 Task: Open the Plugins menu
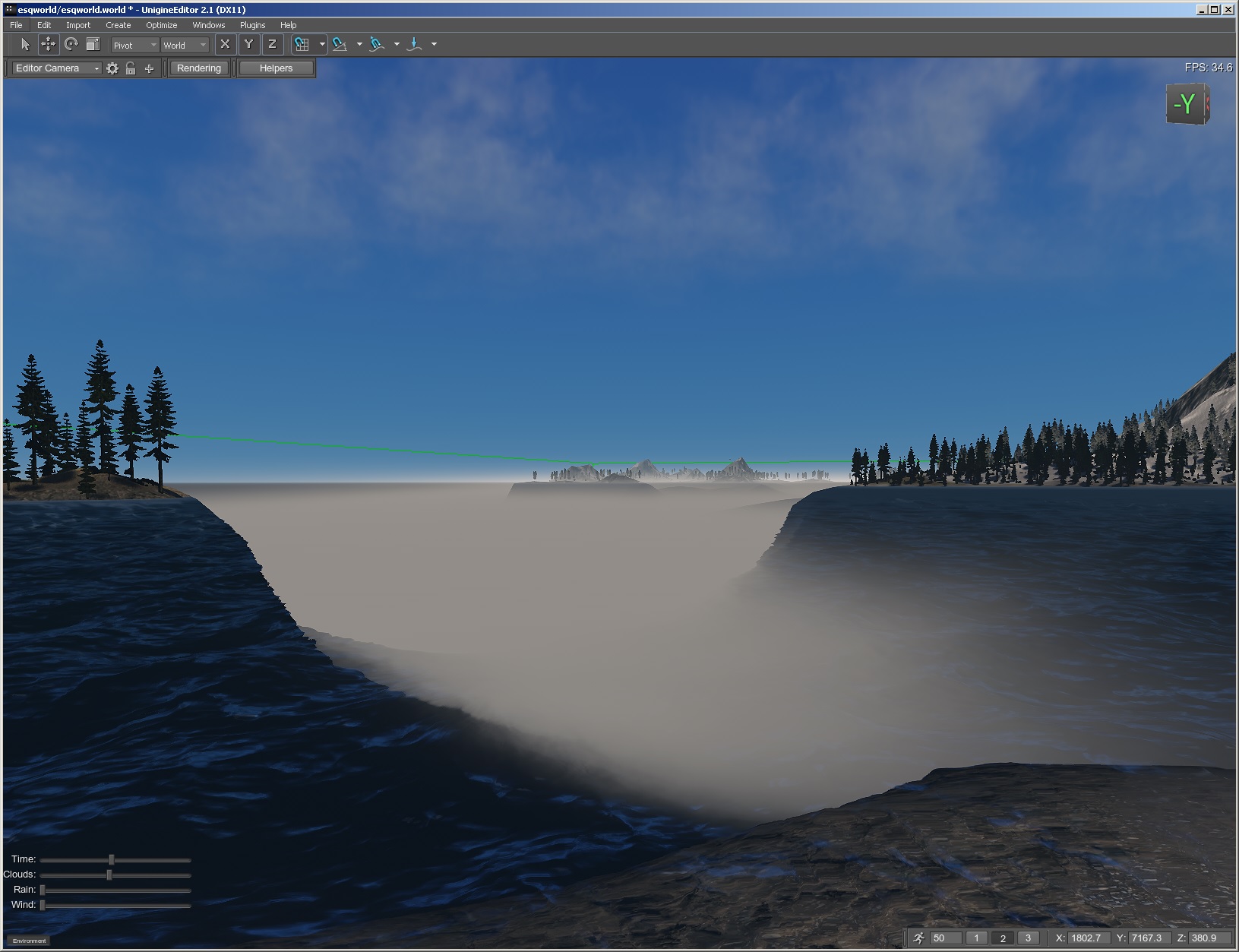[x=252, y=25]
